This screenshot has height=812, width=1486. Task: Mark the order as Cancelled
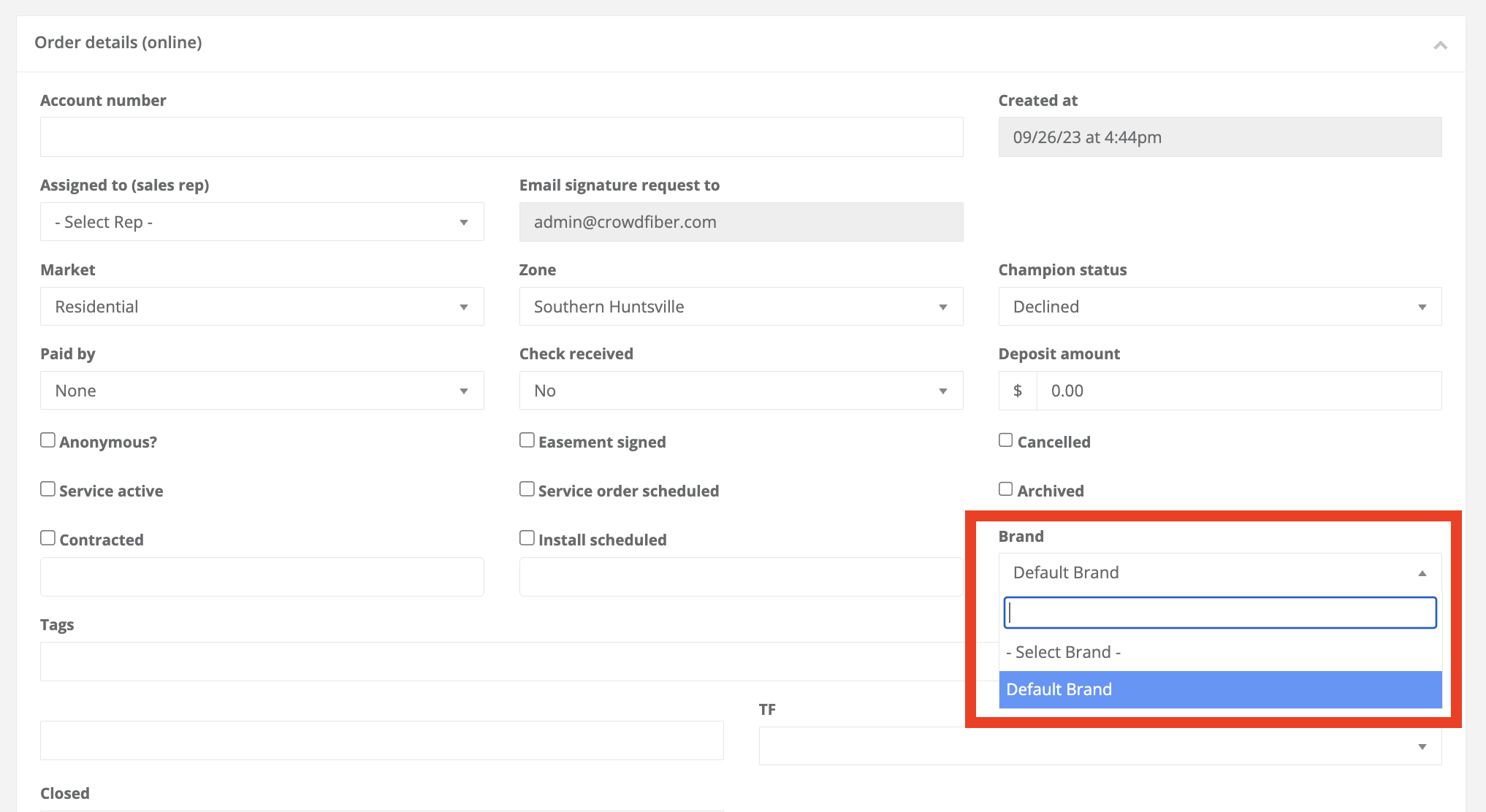1006,440
